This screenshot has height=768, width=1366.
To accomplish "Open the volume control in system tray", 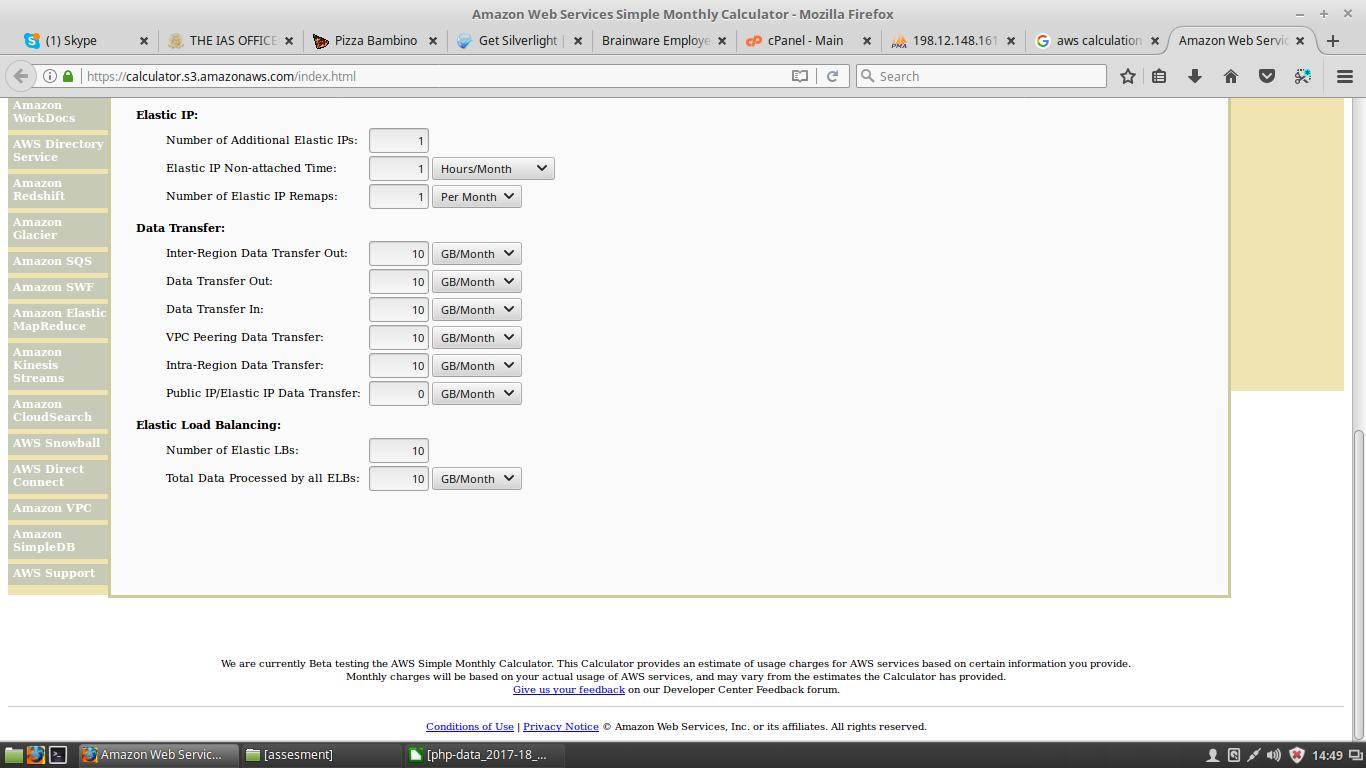I will tap(1276, 755).
